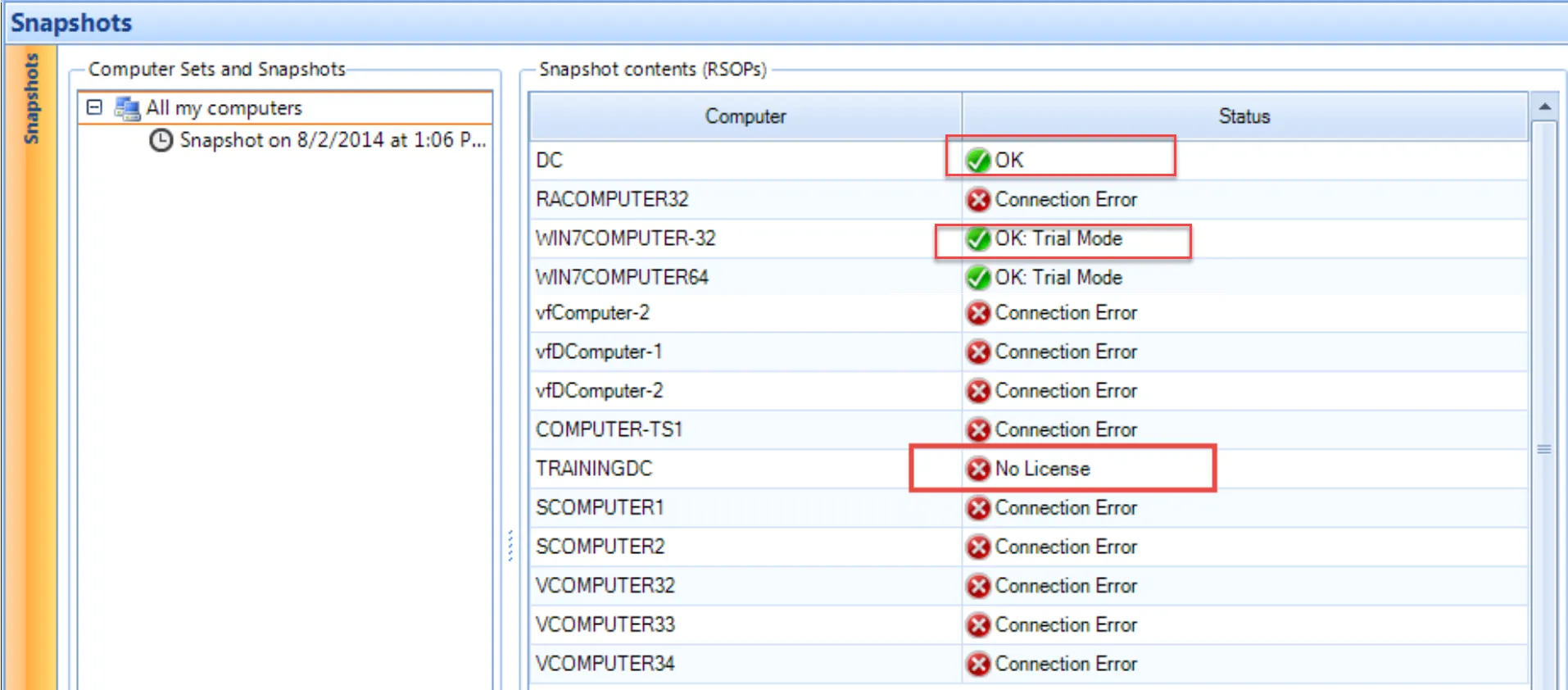The width and height of the screenshot is (1568, 690).
Task: Click the red No License icon for TRAININGDC
Action: click(977, 469)
